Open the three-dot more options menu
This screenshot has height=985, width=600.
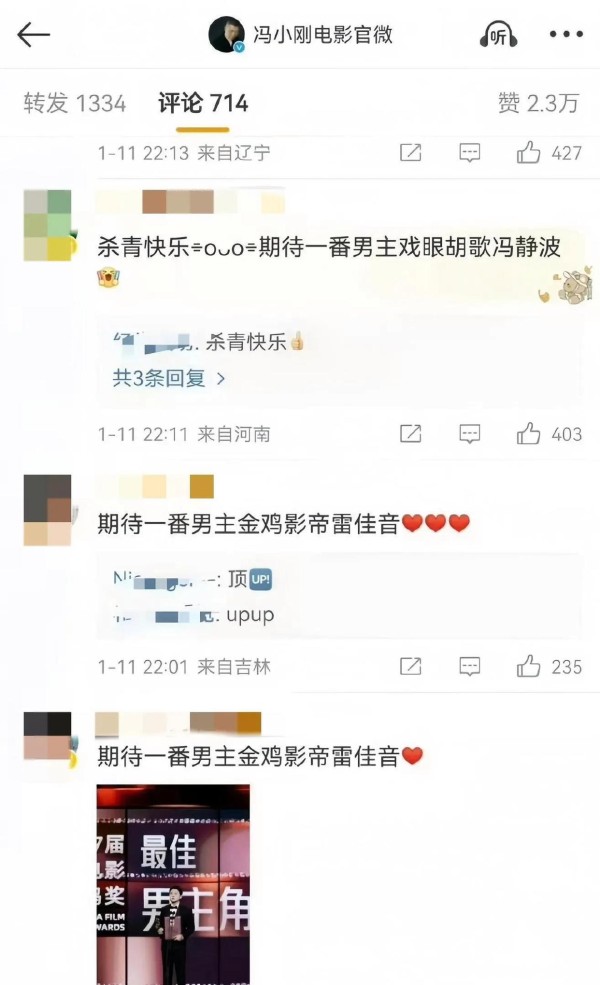tap(566, 35)
